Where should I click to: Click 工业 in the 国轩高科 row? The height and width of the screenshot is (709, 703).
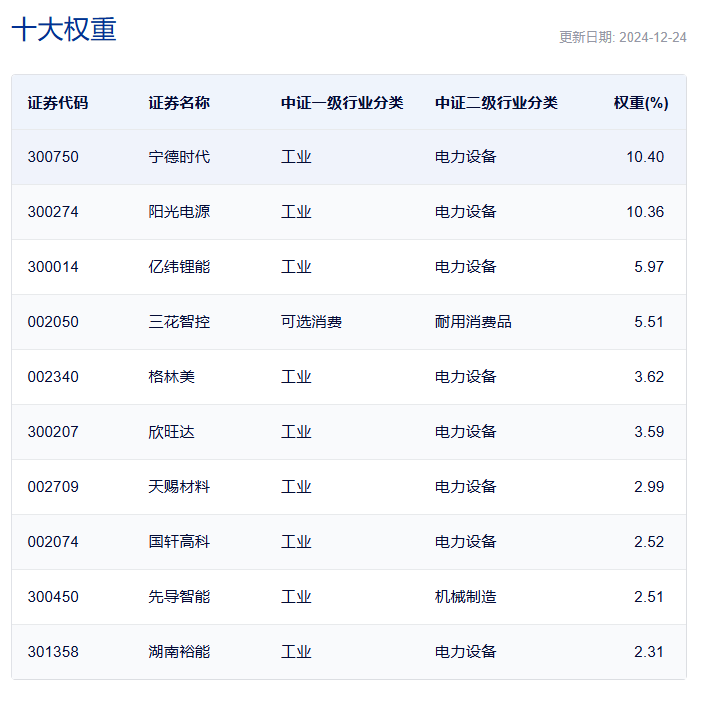pyautogui.click(x=296, y=542)
